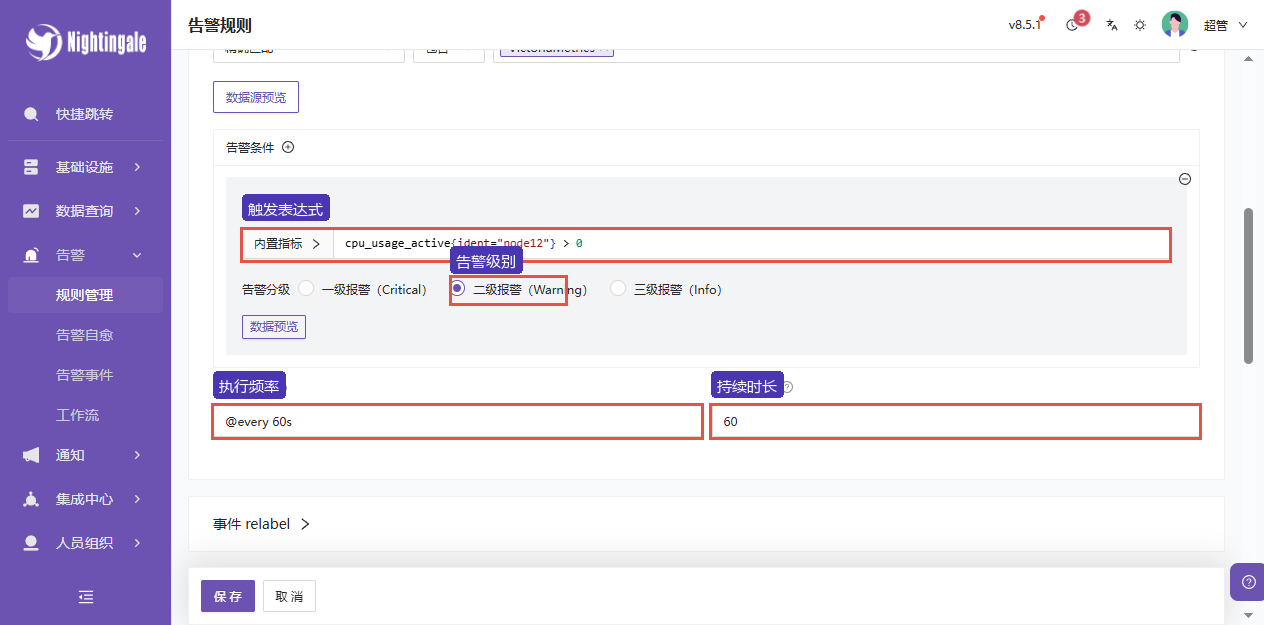Open the 通知 menu label
Viewport: 1264px width, 625px height.
[70, 455]
